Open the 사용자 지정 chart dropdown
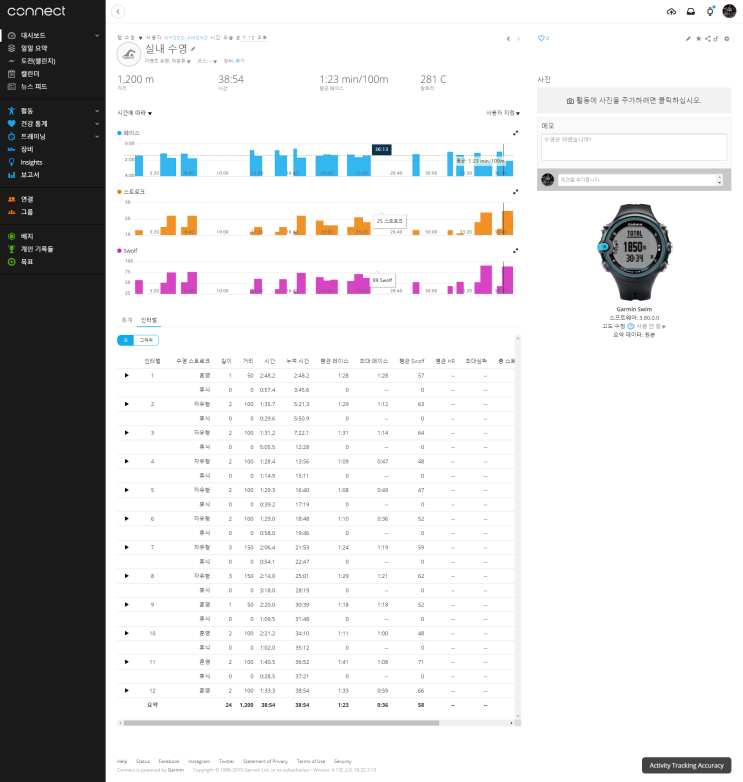Screen dimensions: 743x782 tap(503, 113)
